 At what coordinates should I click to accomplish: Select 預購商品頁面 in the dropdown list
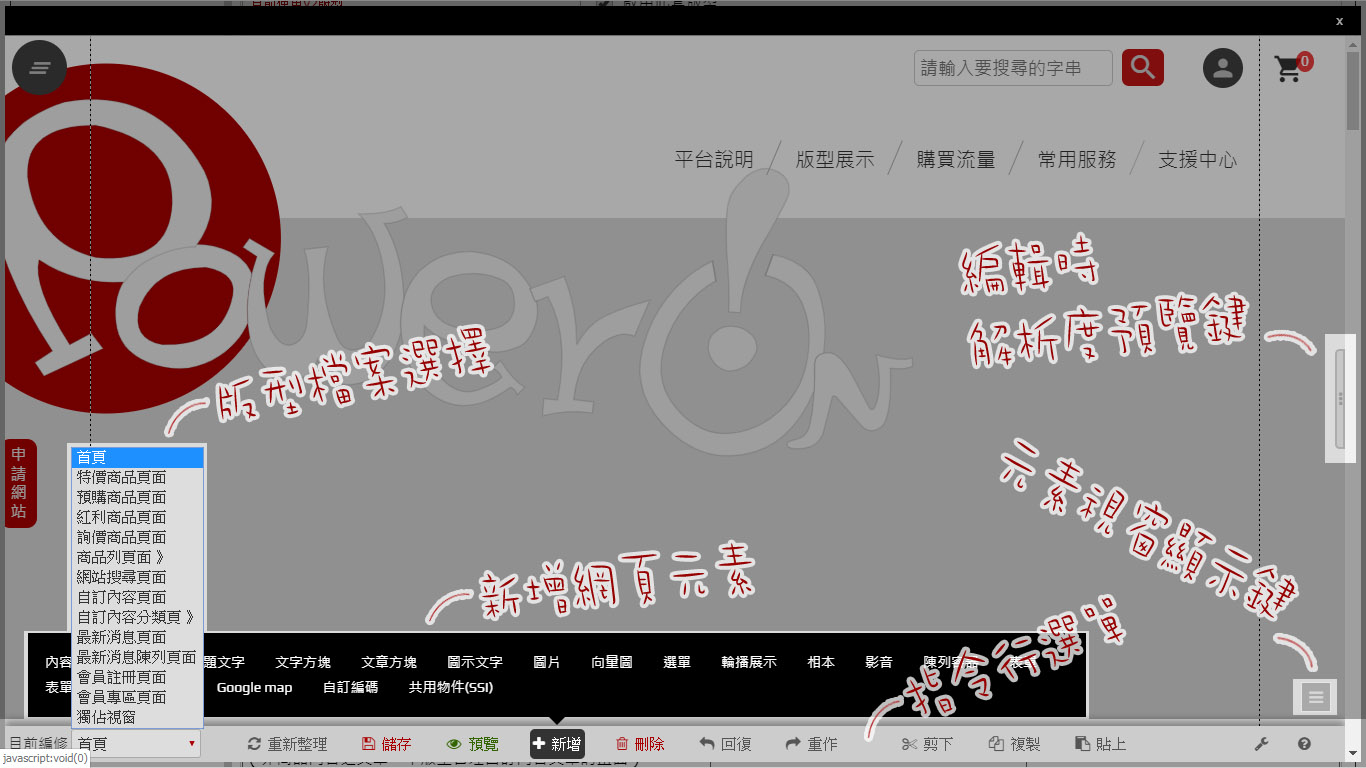tap(138, 497)
